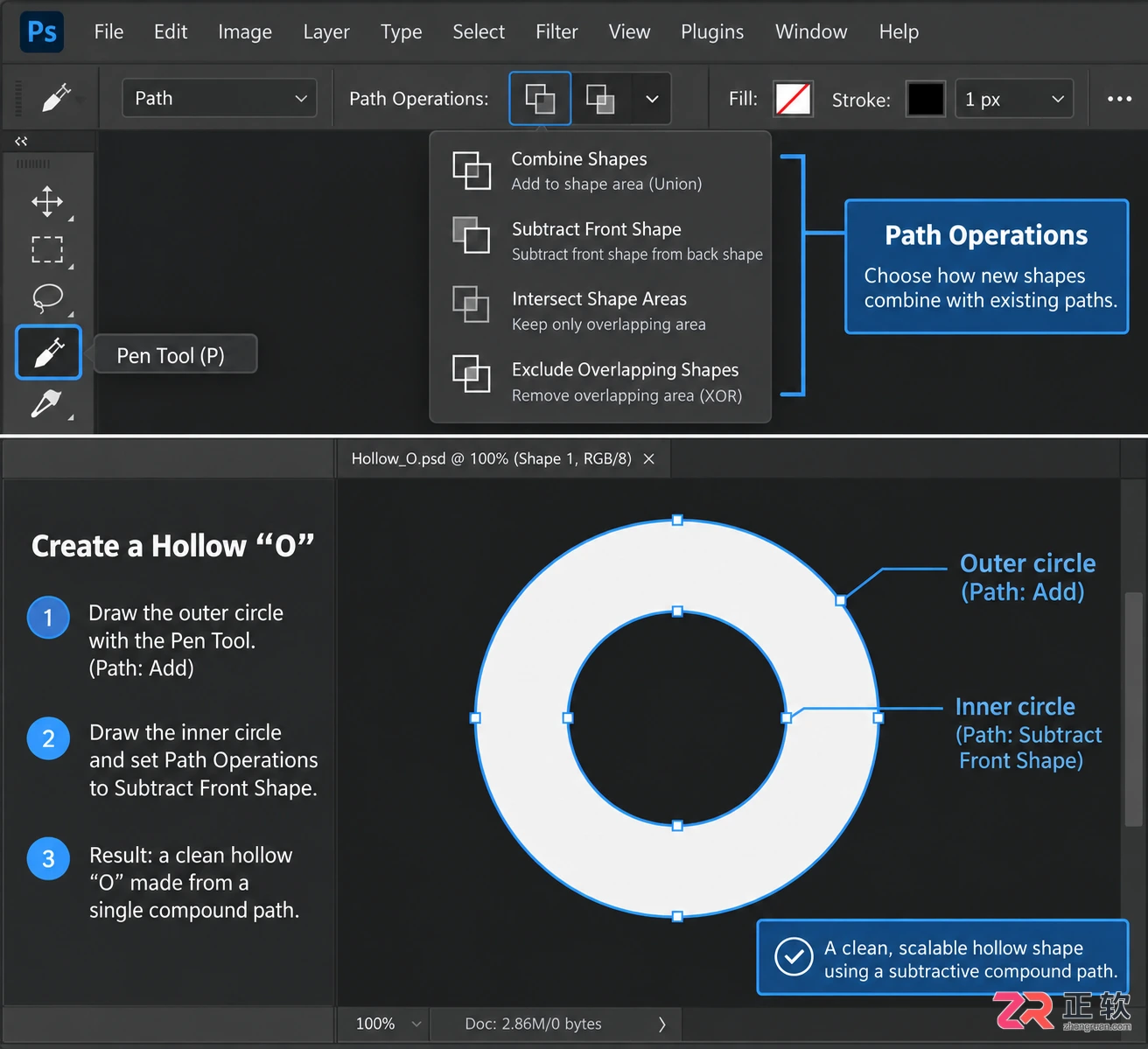
Task: Toggle the Combine Shapes path operation button
Action: click(540, 99)
